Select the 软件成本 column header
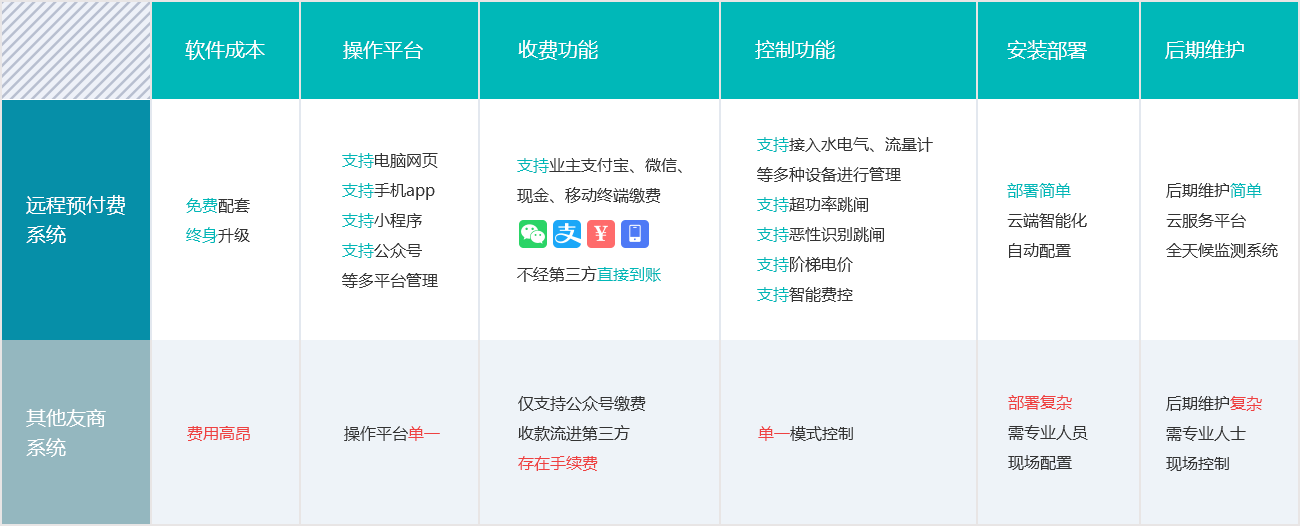Viewport: 1300px width, 526px height. pos(225,50)
